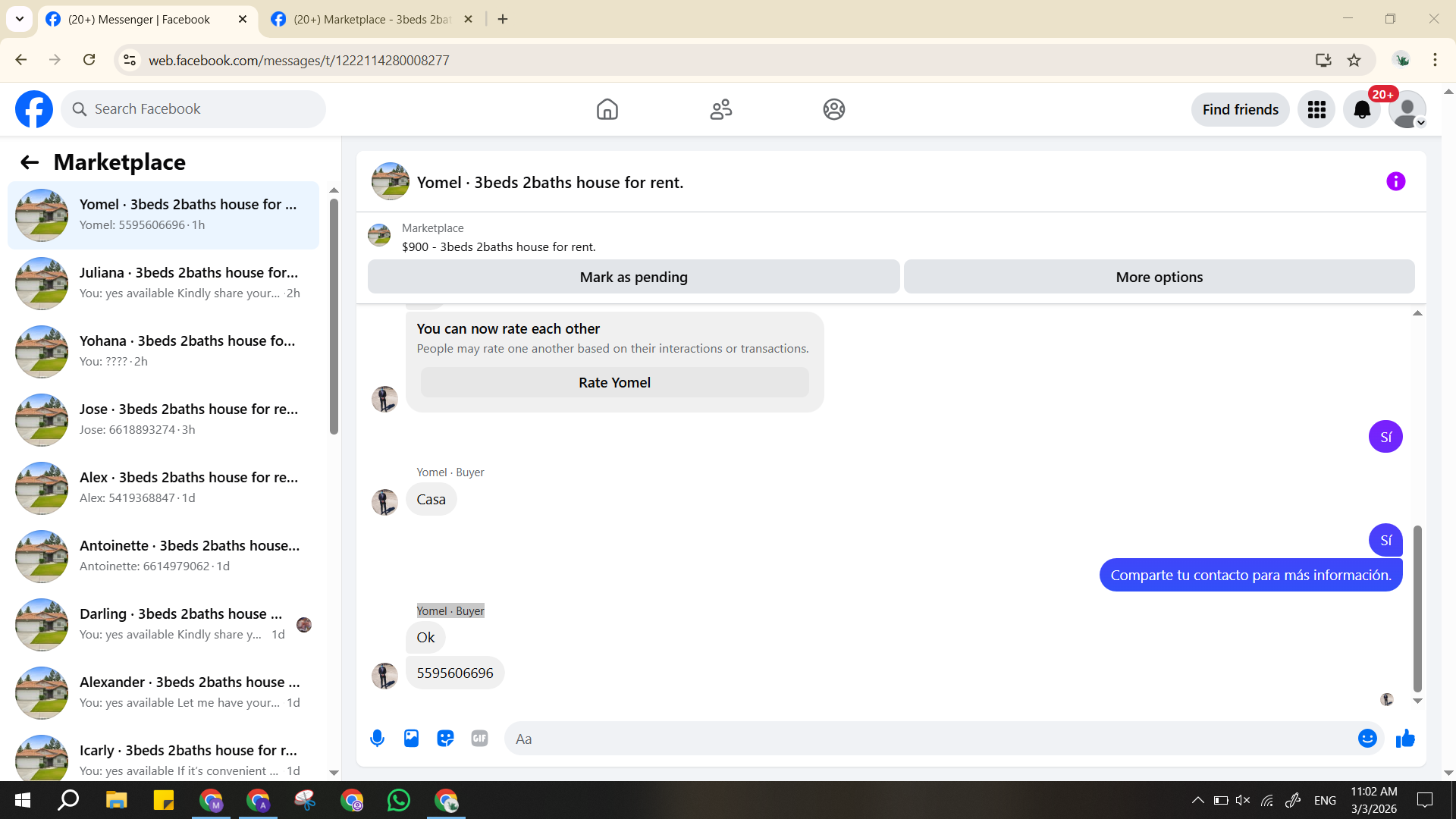Image resolution: width=1456 pixels, height=819 pixels.
Task: View site information in address bar
Action: pyautogui.click(x=130, y=60)
